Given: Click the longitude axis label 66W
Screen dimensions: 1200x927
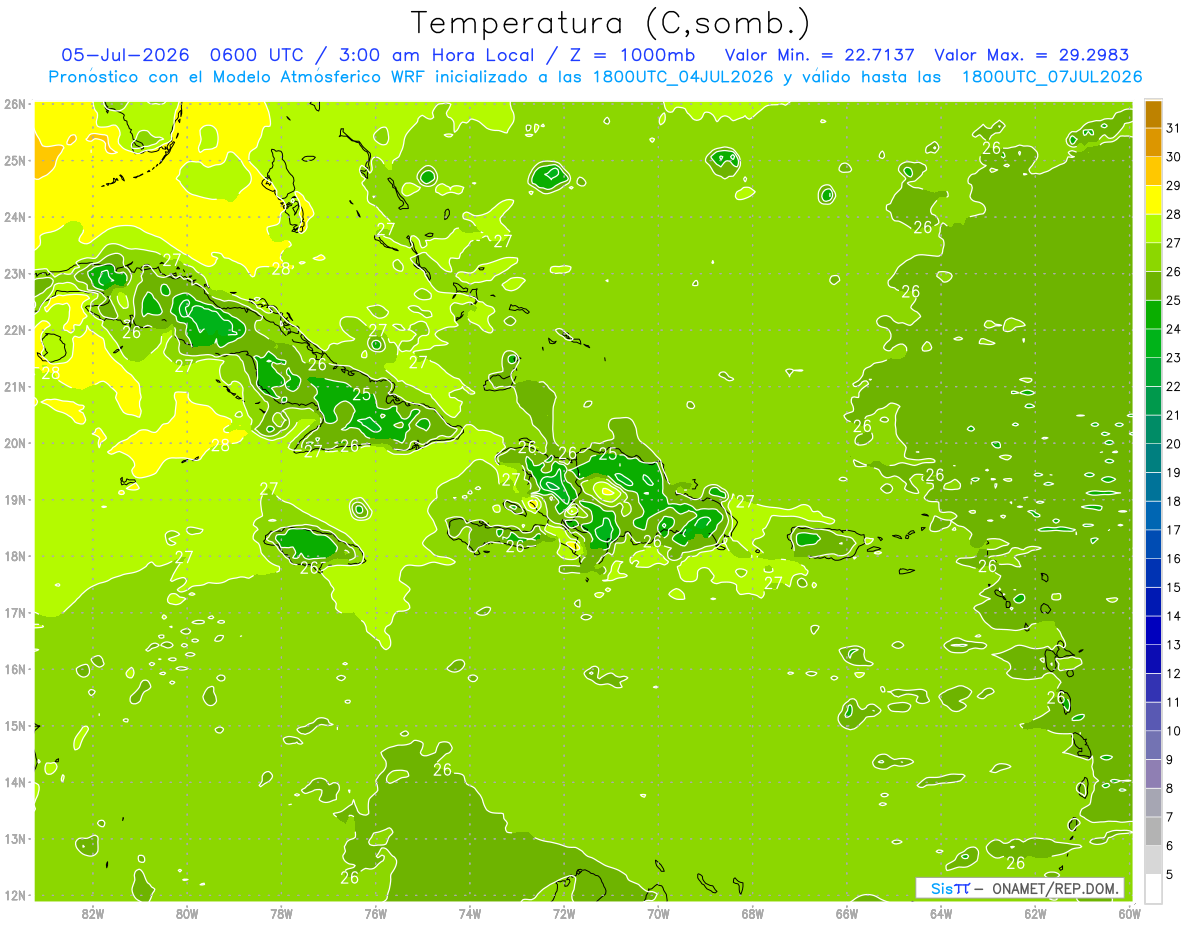Looking at the screenshot, I should [x=847, y=913].
